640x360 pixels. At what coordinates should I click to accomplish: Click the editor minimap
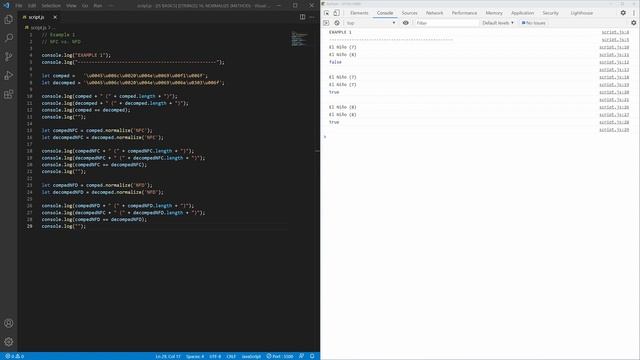pyautogui.click(x=300, y=39)
